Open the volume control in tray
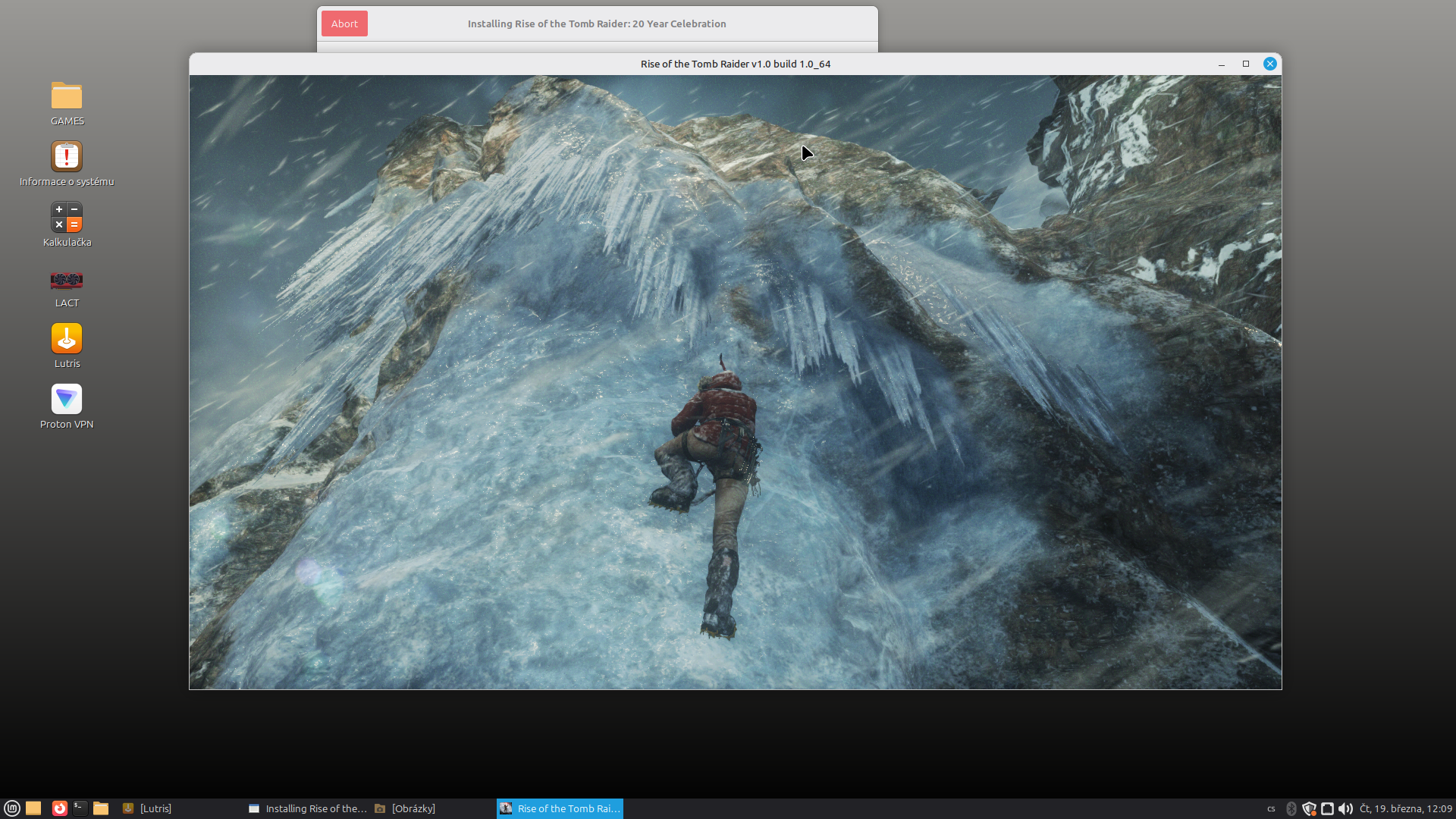The height and width of the screenshot is (819, 1456). click(1345, 808)
